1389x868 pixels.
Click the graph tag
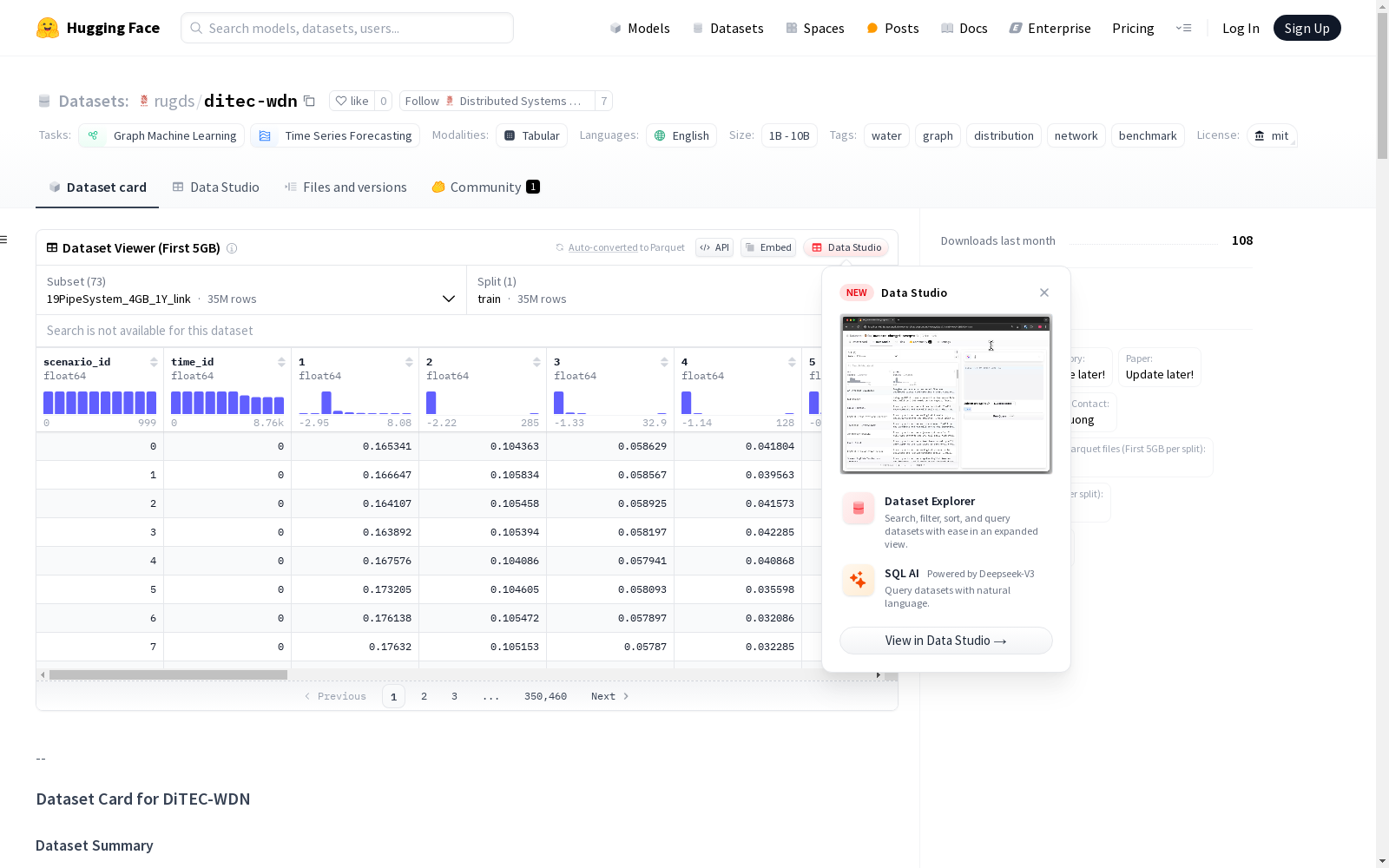tap(938, 135)
